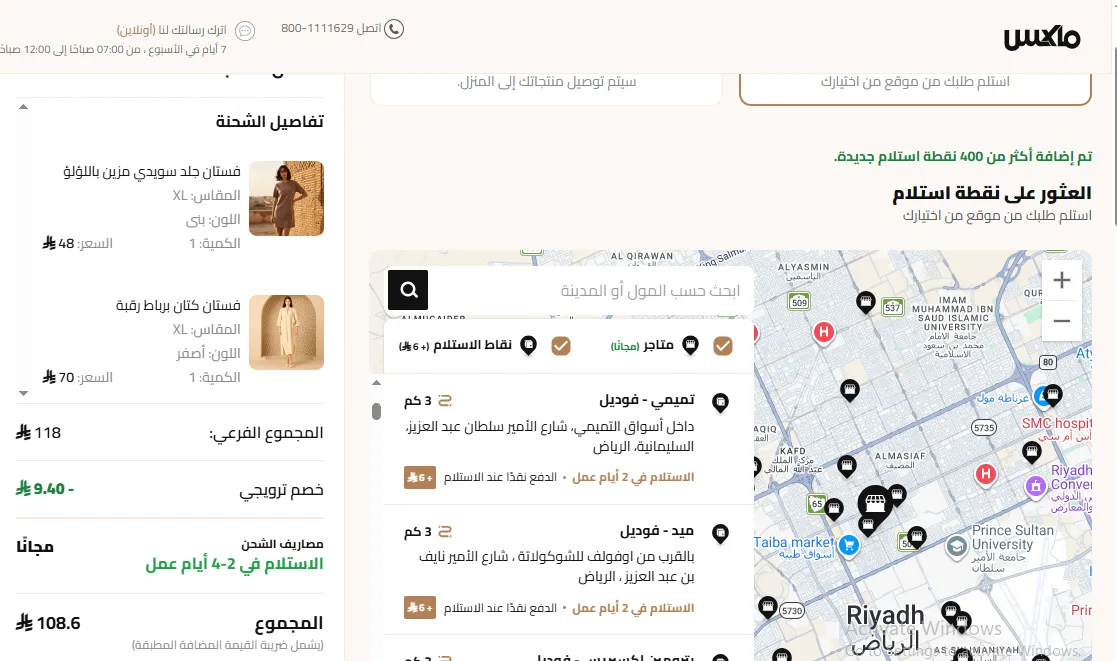Click pickup pin icon beside ميد - فوديل
Screen dimensions: 1117x661
tap(721, 534)
